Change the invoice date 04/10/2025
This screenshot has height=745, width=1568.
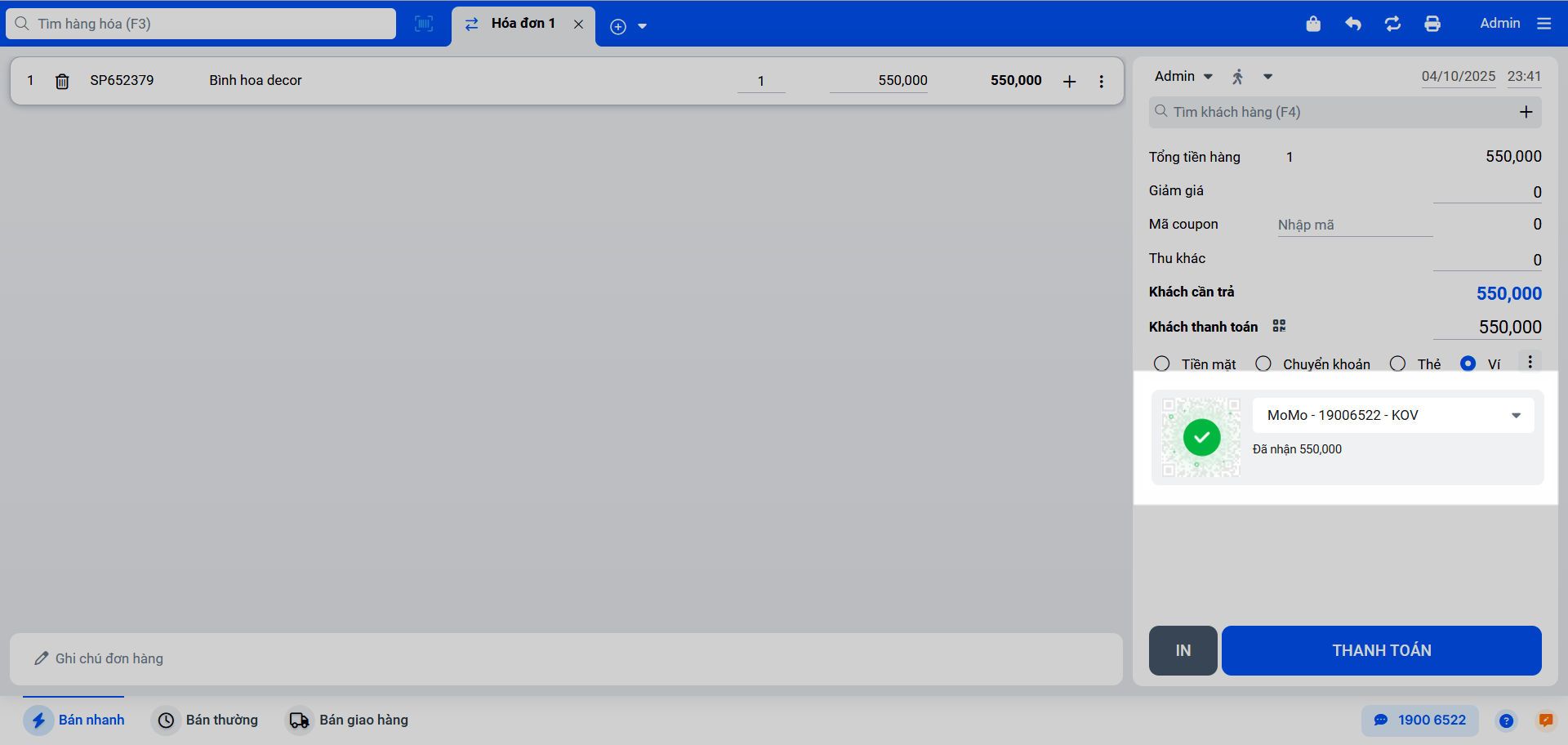click(1459, 76)
